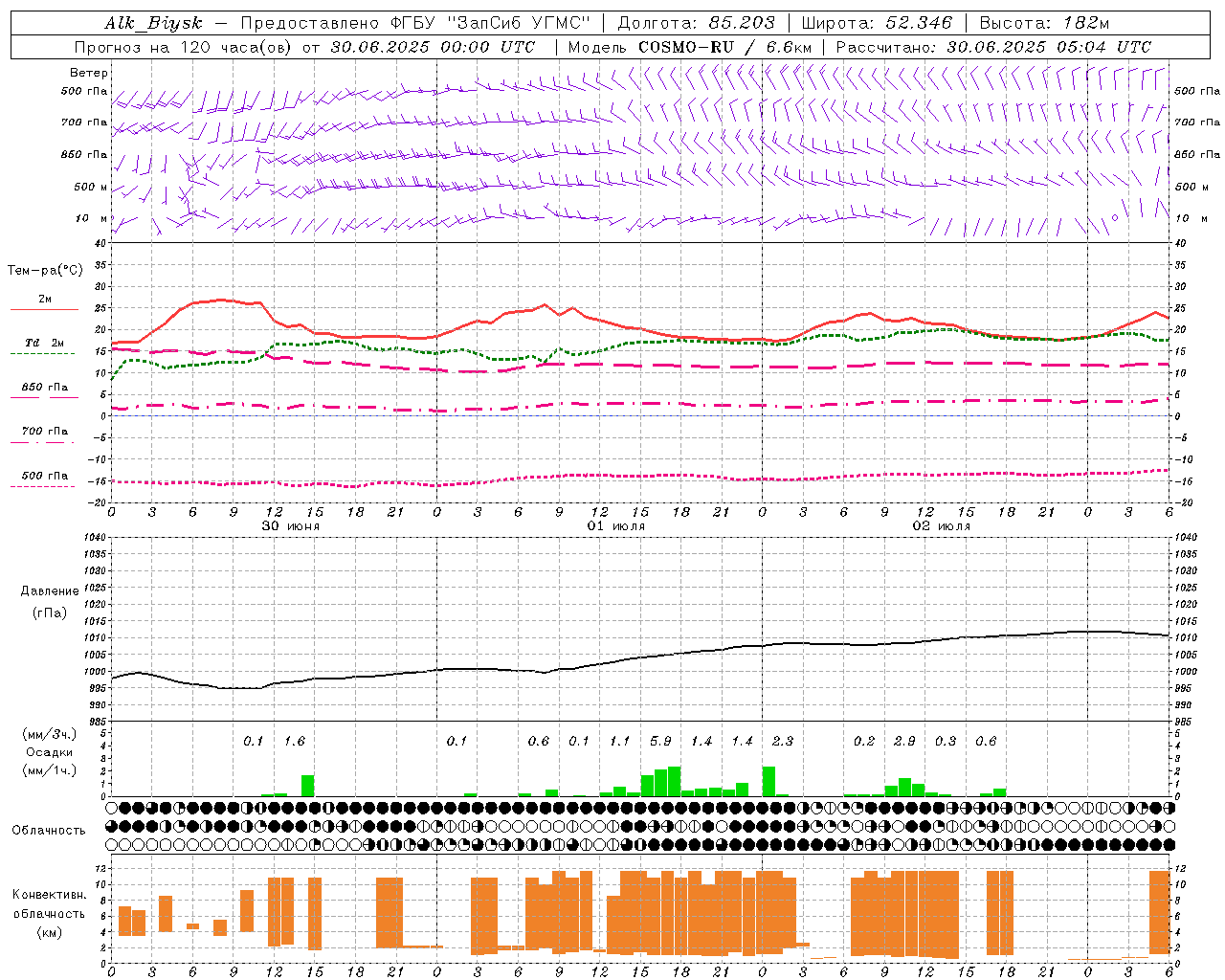Click the "Тем-ра(°C)" temperature panel label

45,271
